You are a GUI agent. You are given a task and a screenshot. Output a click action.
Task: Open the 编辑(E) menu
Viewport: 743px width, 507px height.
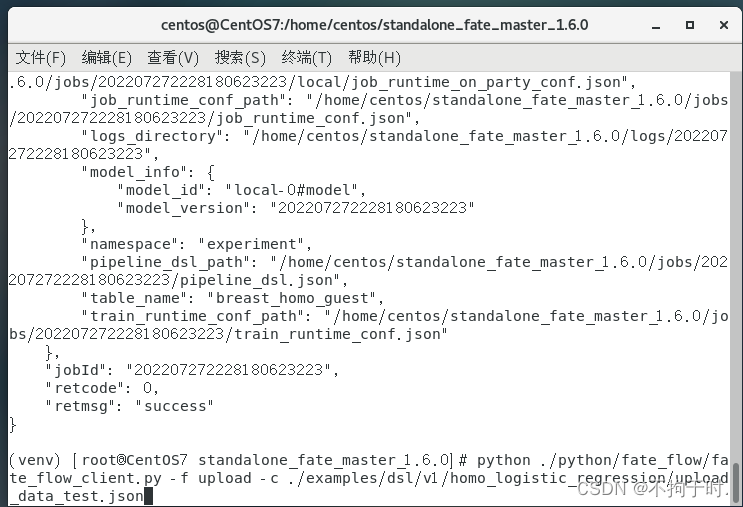(x=106, y=58)
